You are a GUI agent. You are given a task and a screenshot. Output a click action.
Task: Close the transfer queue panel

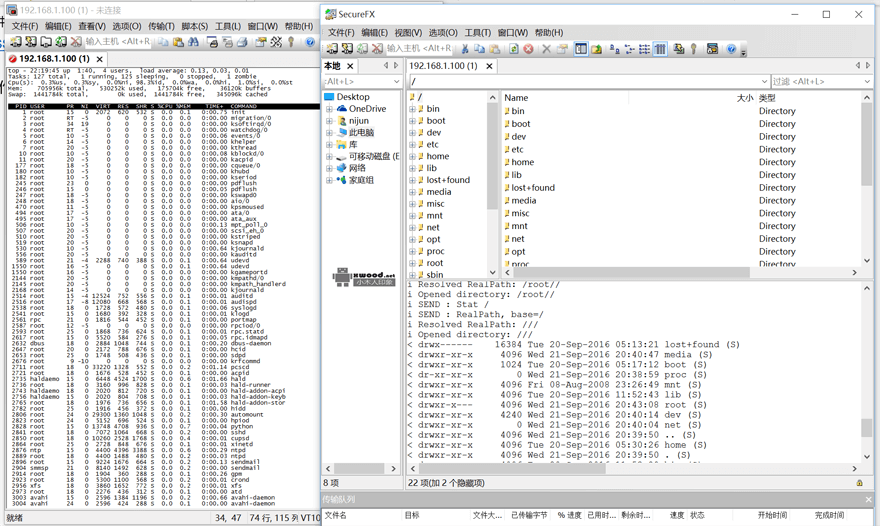point(869,499)
